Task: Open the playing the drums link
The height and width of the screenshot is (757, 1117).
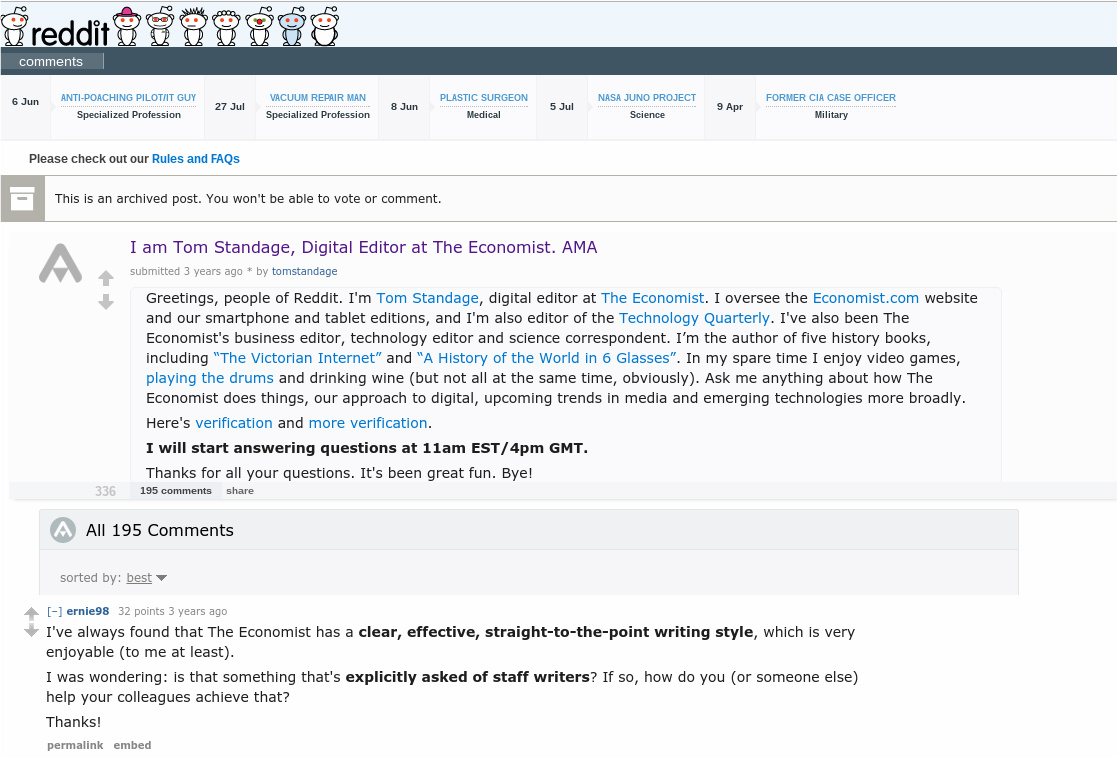Action: point(209,377)
